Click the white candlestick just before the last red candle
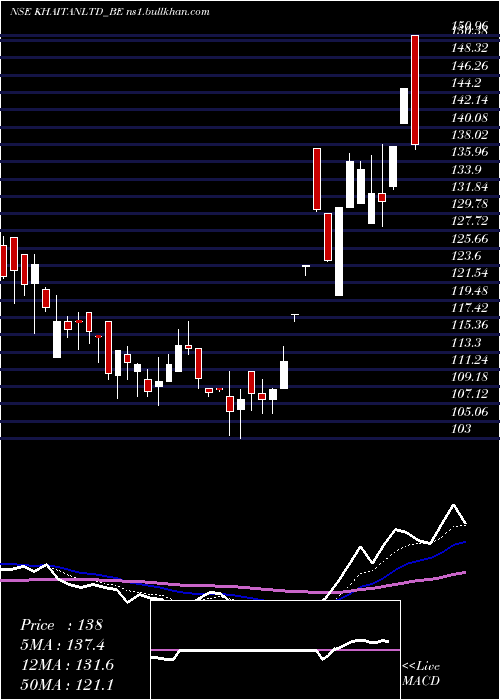The width and height of the screenshot is (500, 700). pyautogui.click(x=404, y=106)
